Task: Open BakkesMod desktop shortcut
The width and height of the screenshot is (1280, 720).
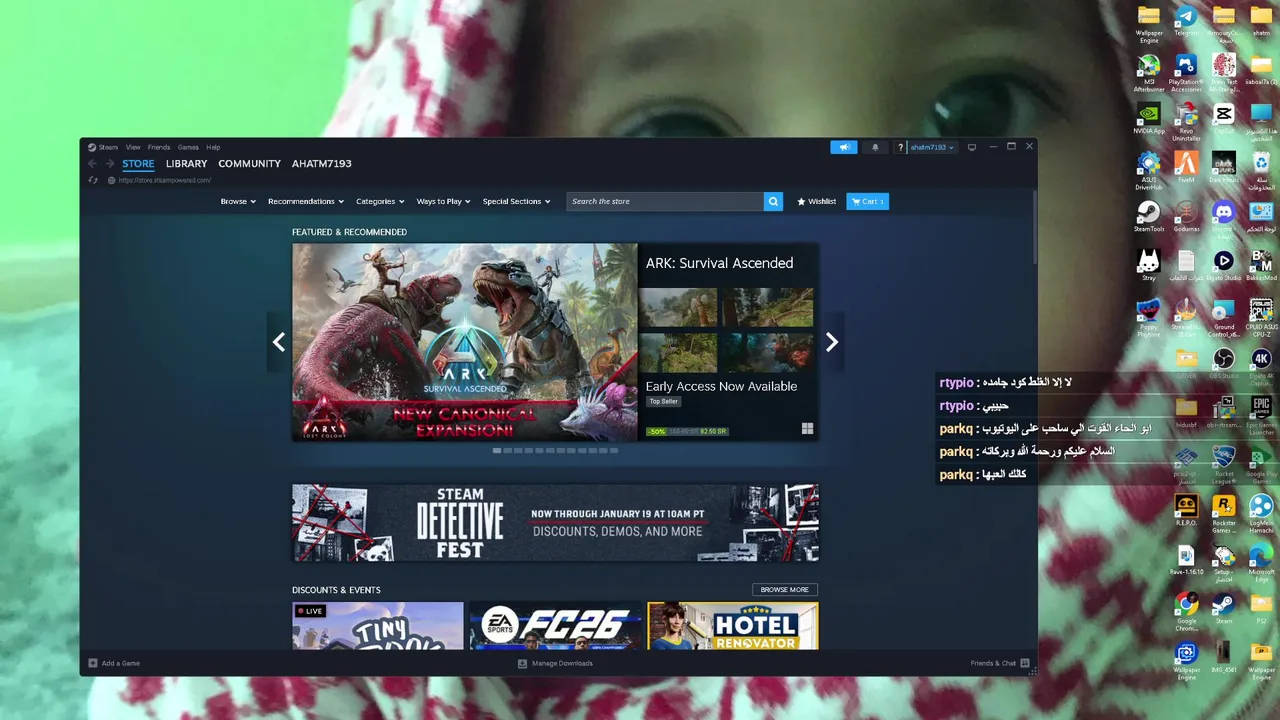Action: click(1261, 264)
